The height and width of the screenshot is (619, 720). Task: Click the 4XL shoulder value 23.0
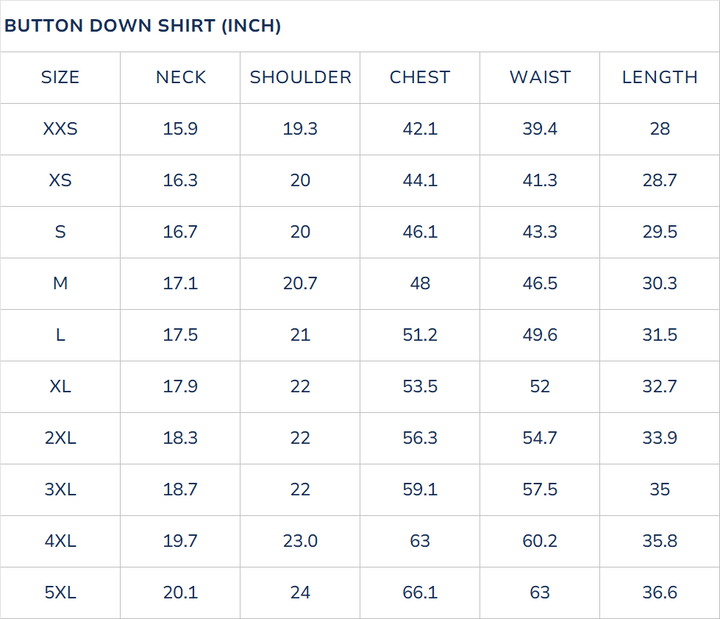(x=300, y=541)
